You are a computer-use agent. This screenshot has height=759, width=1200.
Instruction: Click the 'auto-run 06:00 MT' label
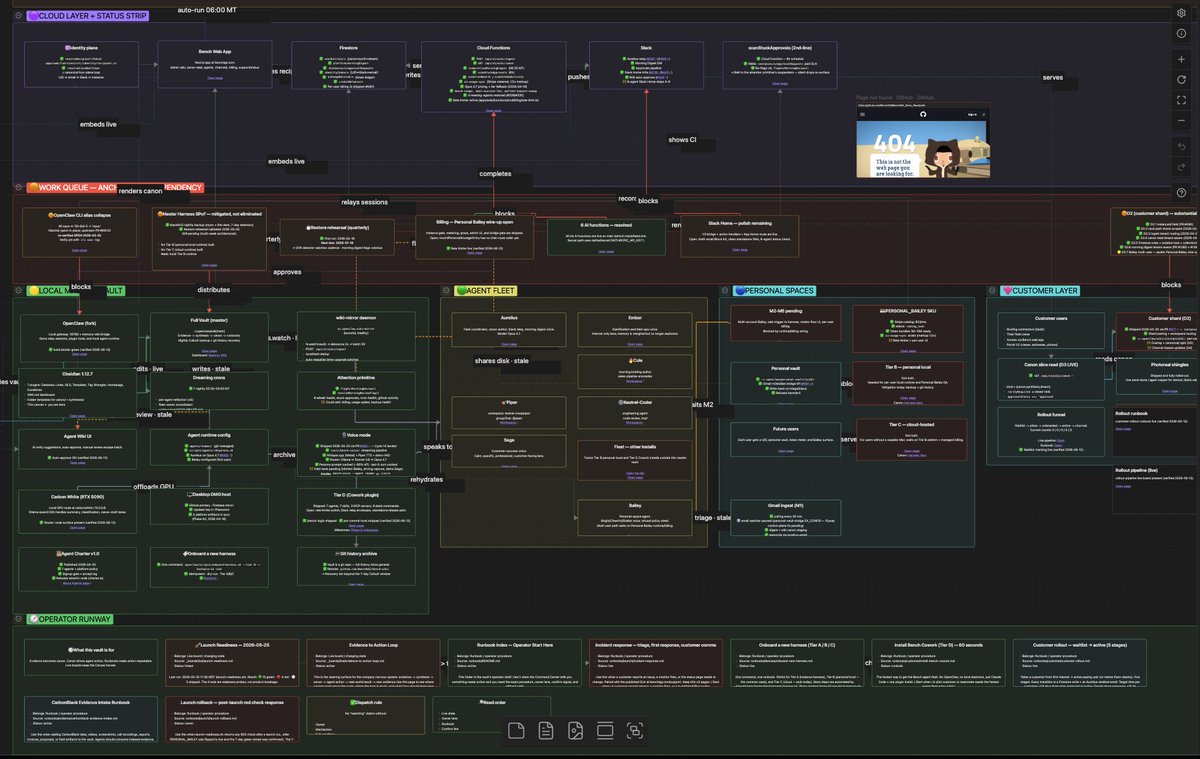[x=207, y=8]
